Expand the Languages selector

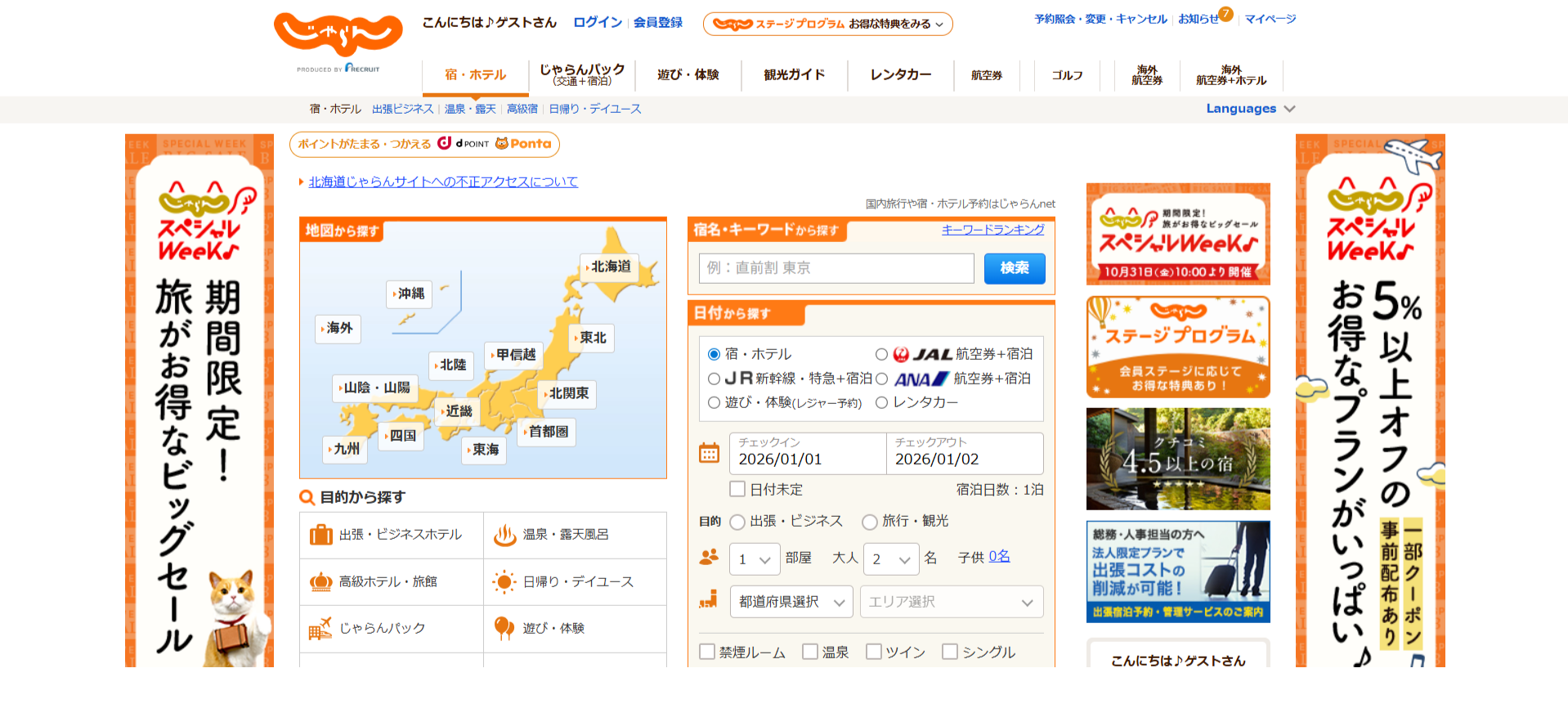coord(1250,109)
